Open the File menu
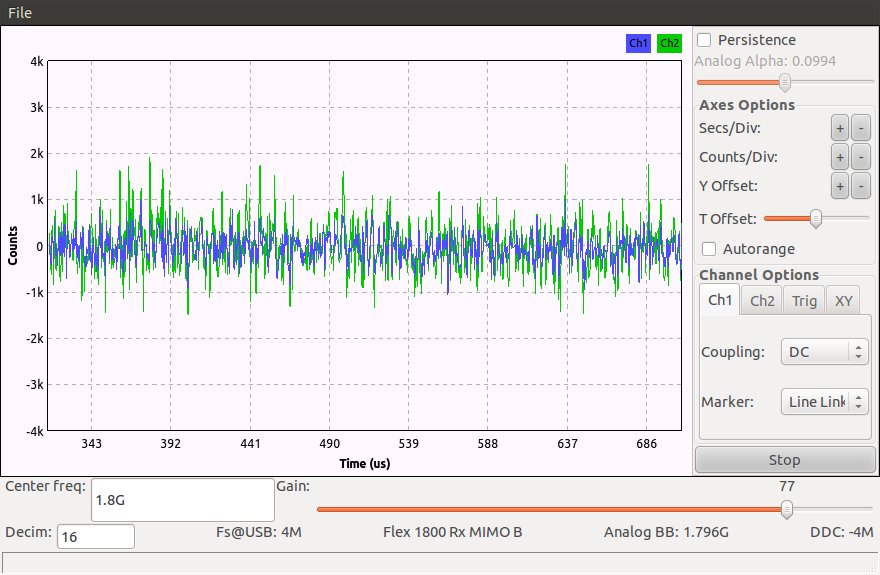The height and width of the screenshot is (575, 880). click(20, 11)
